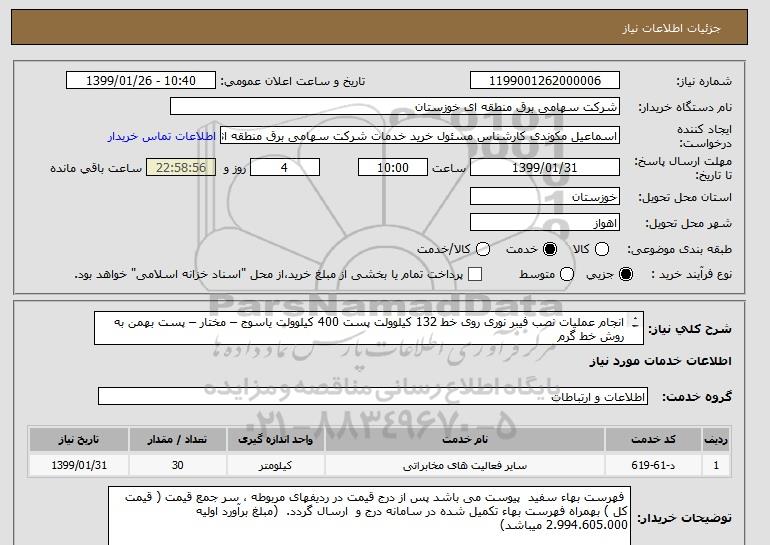Select the کالا/خدمت radio button
This screenshot has width=770, height=545.
[x=483, y=249]
